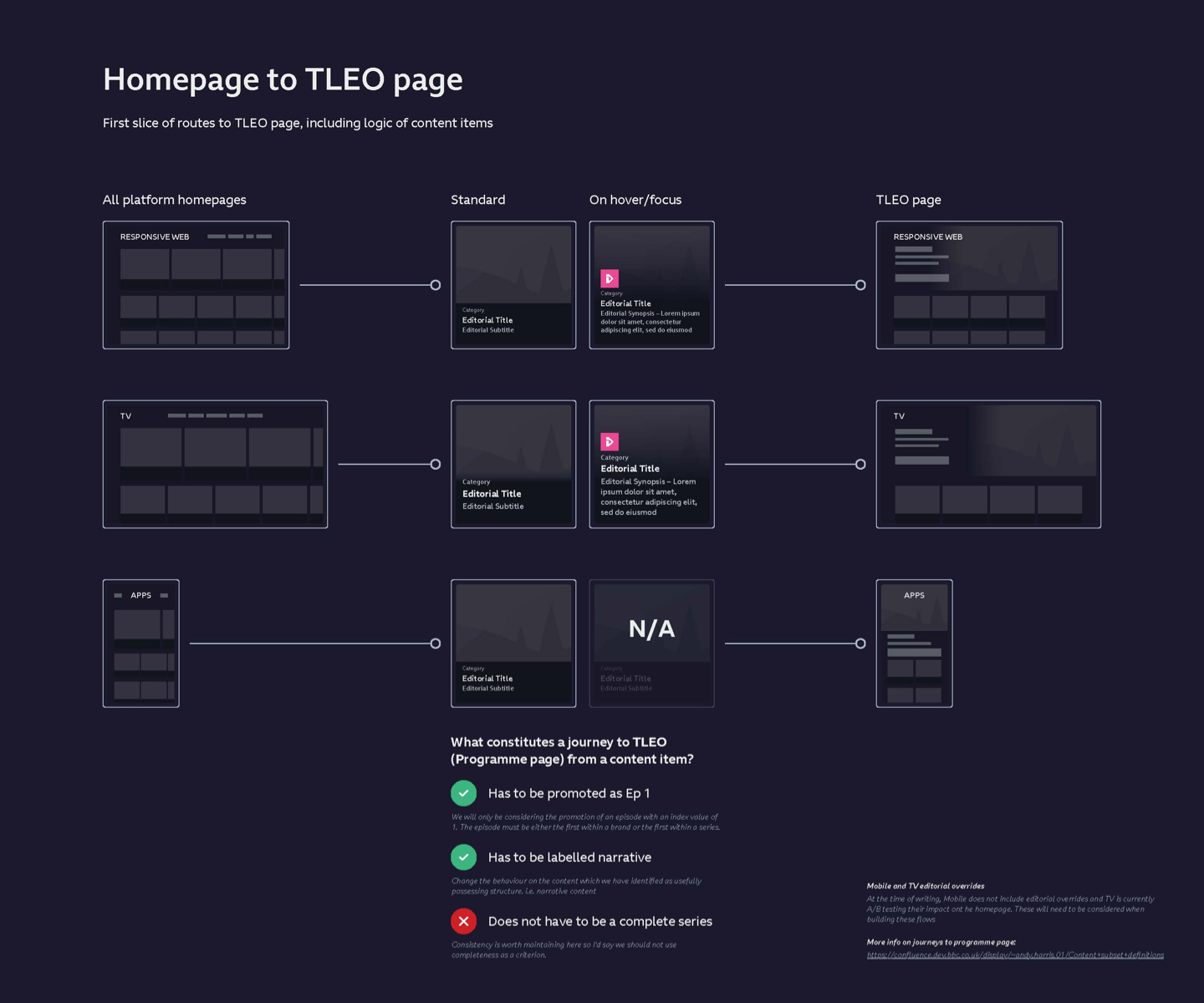This screenshot has width=1204, height=1003.
Task: Select the Responsive Web homepage wireframe thumbnail
Action: pyautogui.click(x=196, y=285)
